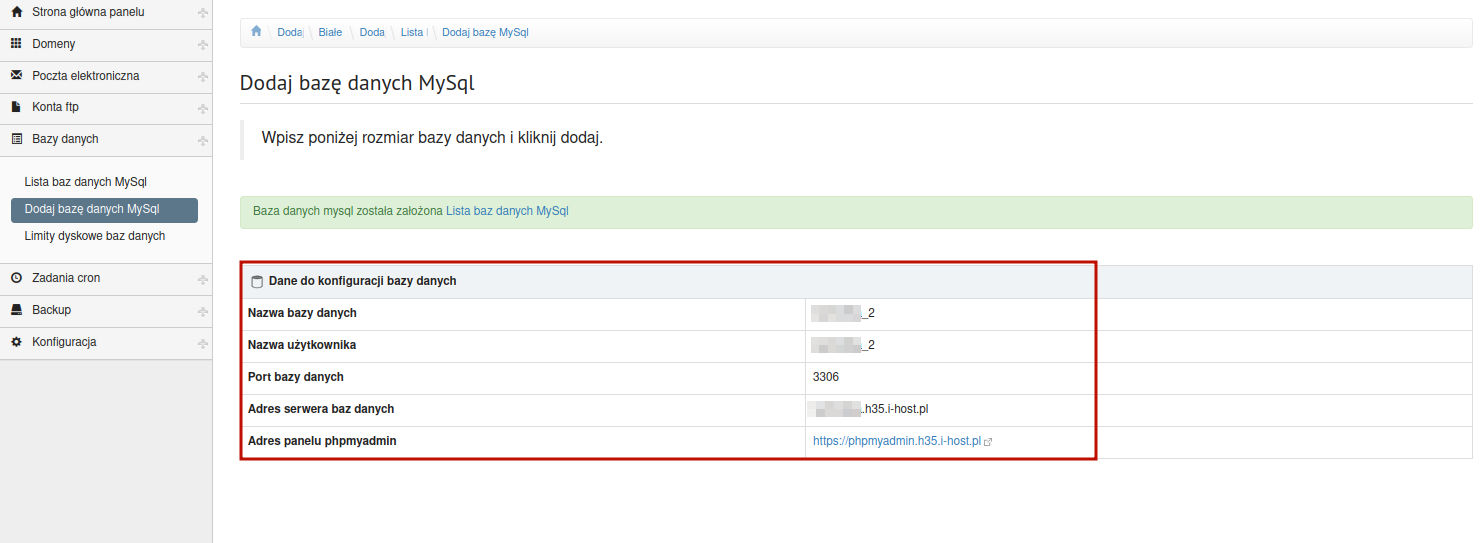Image resolution: width=1483 pixels, height=543 pixels.
Task: Click the Dodaj bazę MySql breadcrumb
Action: 485,32
